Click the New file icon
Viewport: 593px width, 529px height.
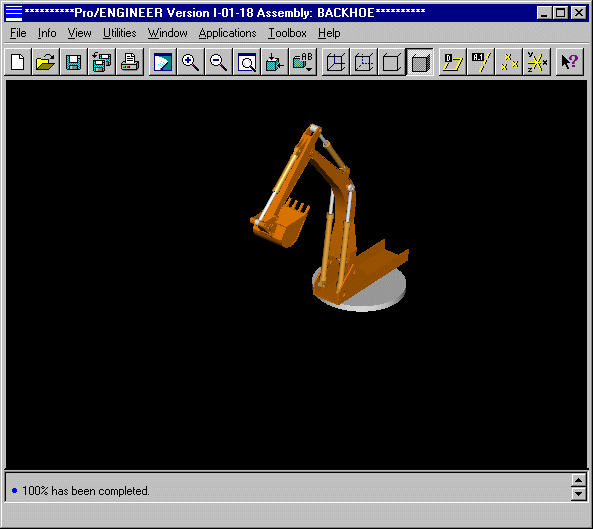point(18,62)
